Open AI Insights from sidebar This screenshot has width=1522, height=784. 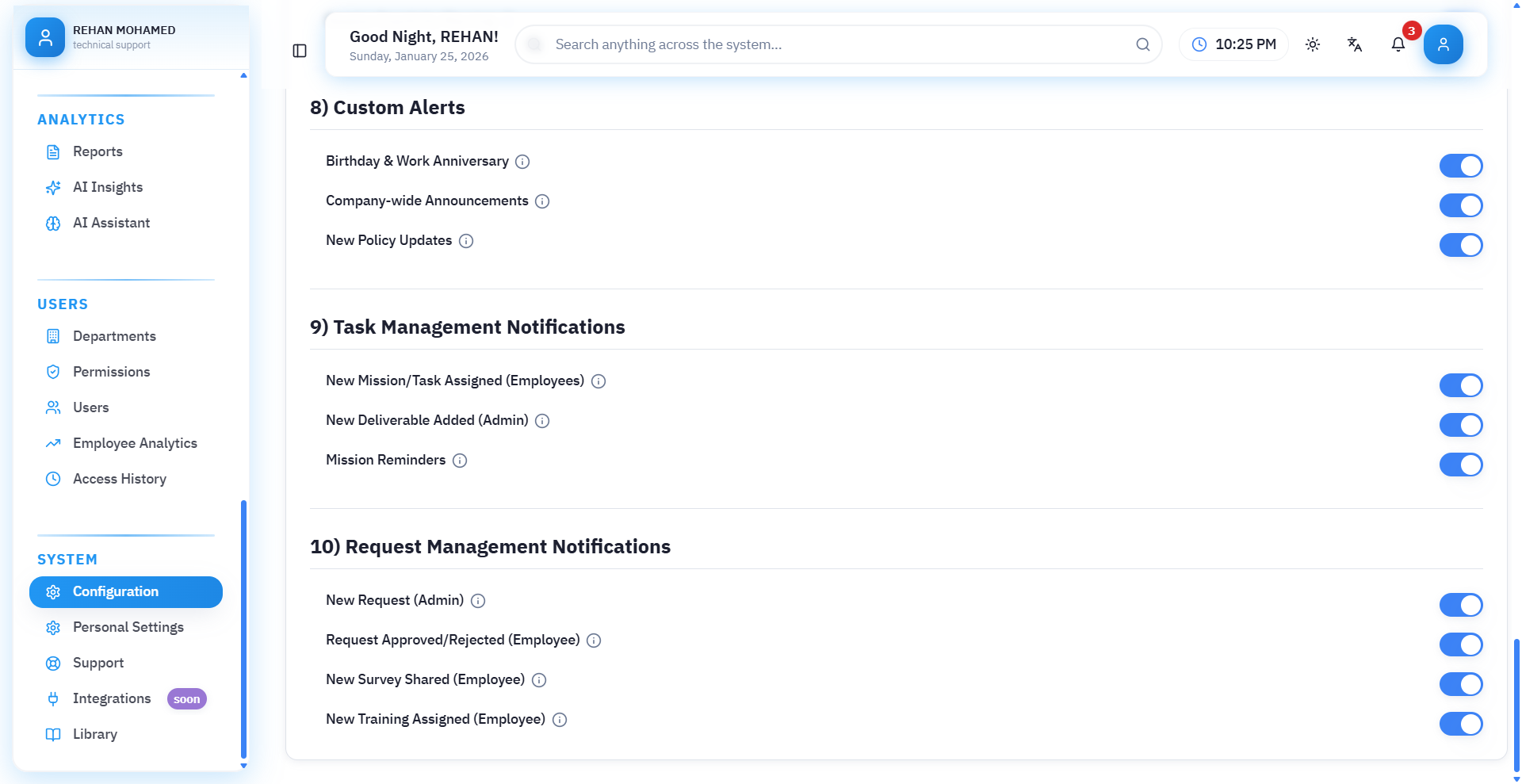pos(108,187)
